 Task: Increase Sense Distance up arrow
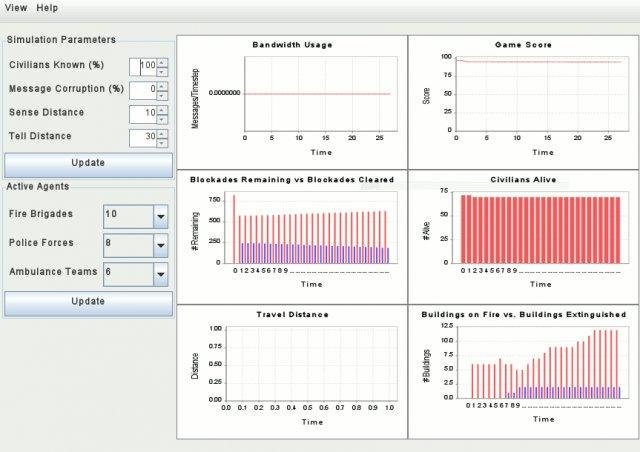coord(162,110)
